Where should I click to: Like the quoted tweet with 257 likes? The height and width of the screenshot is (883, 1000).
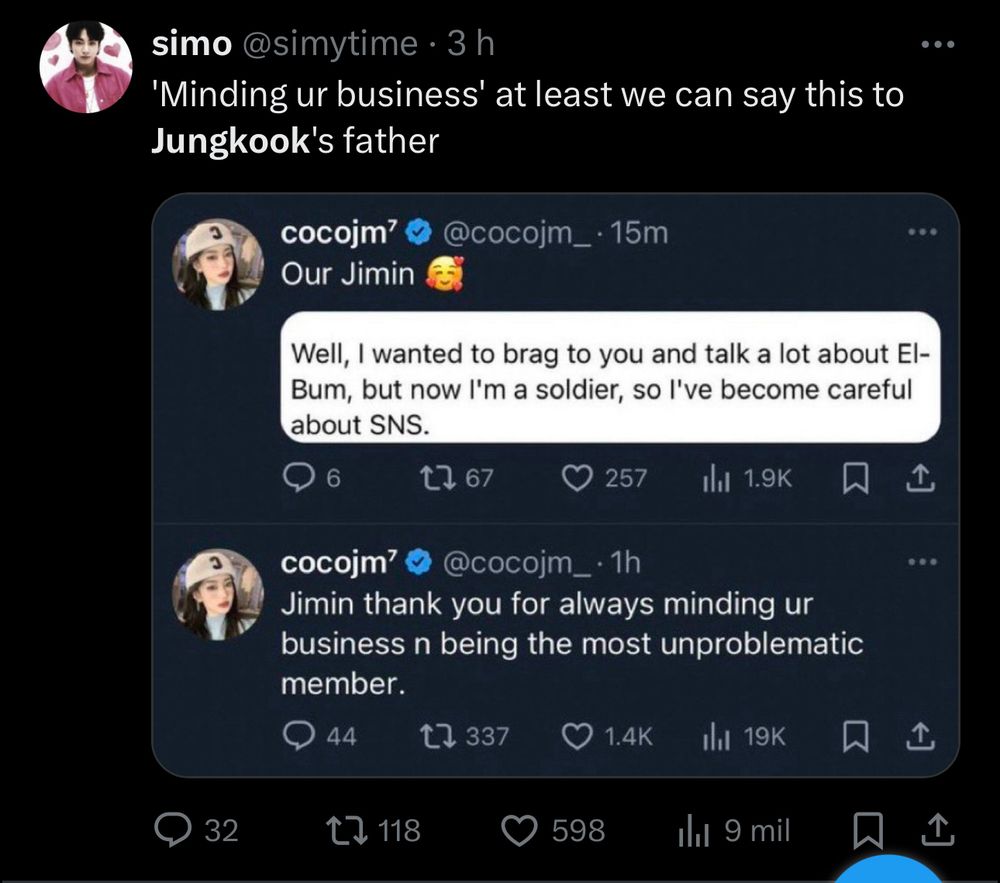[579, 479]
